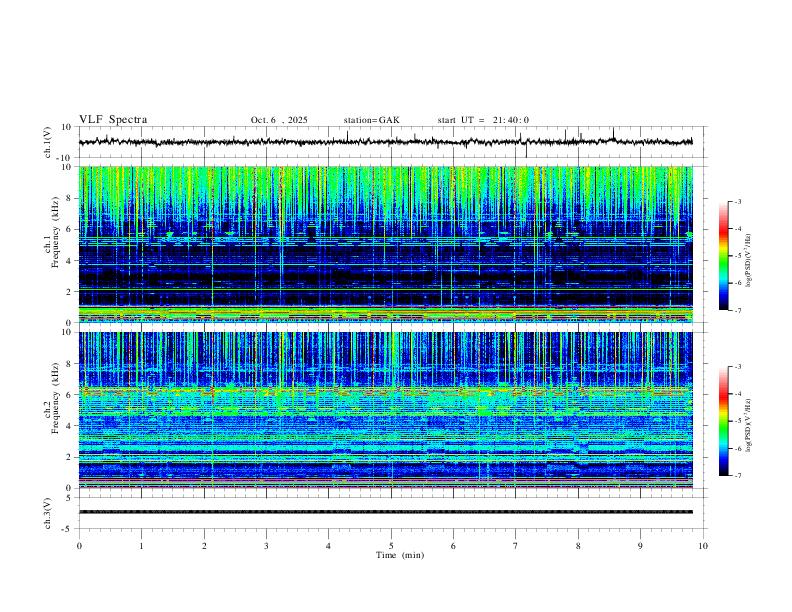Click time axis tick label "7"

[x=516, y=546]
